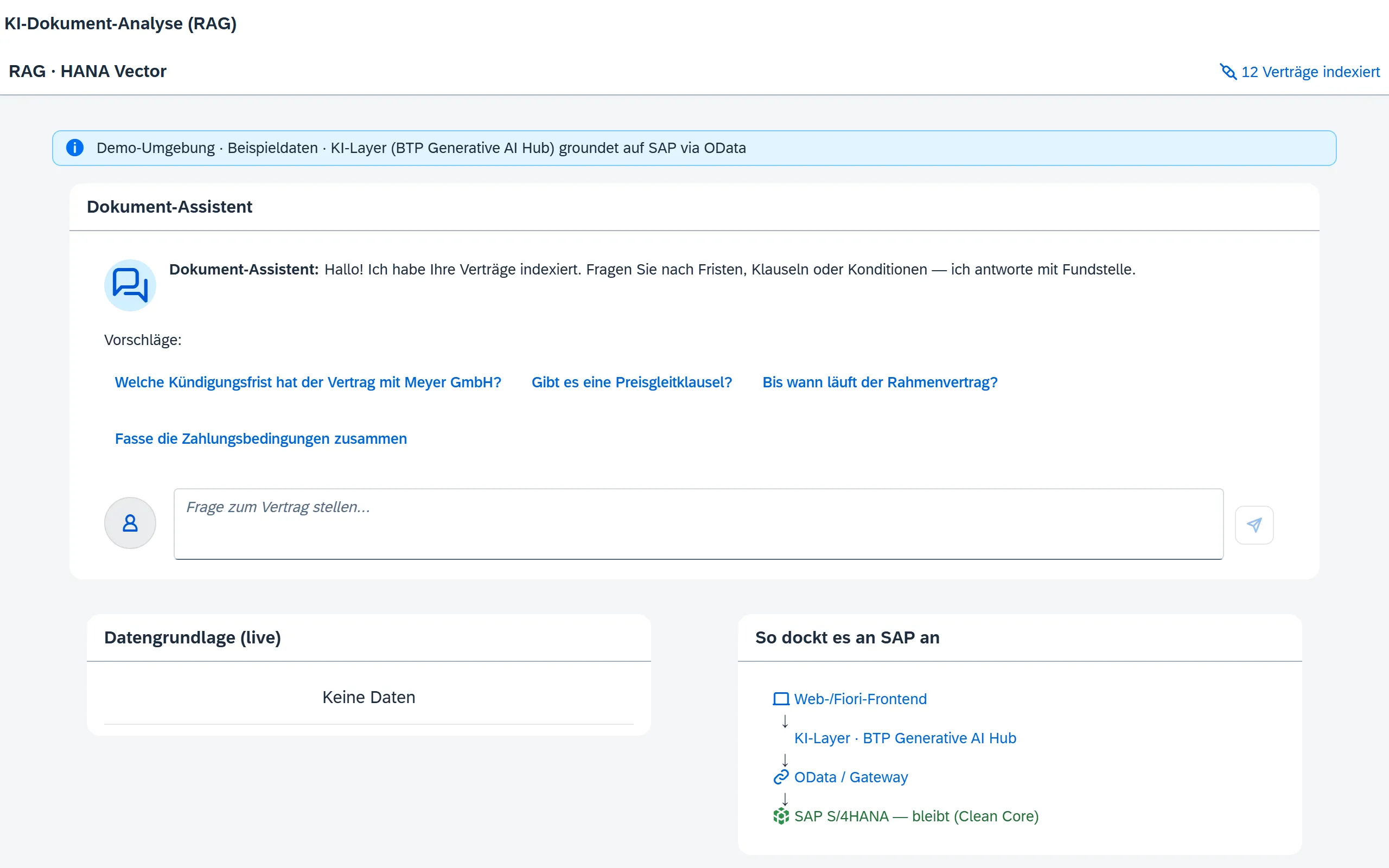Click the tag icon beside Verträge indexiert
This screenshot has width=1389, height=868.
click(x=1228, y=72)
